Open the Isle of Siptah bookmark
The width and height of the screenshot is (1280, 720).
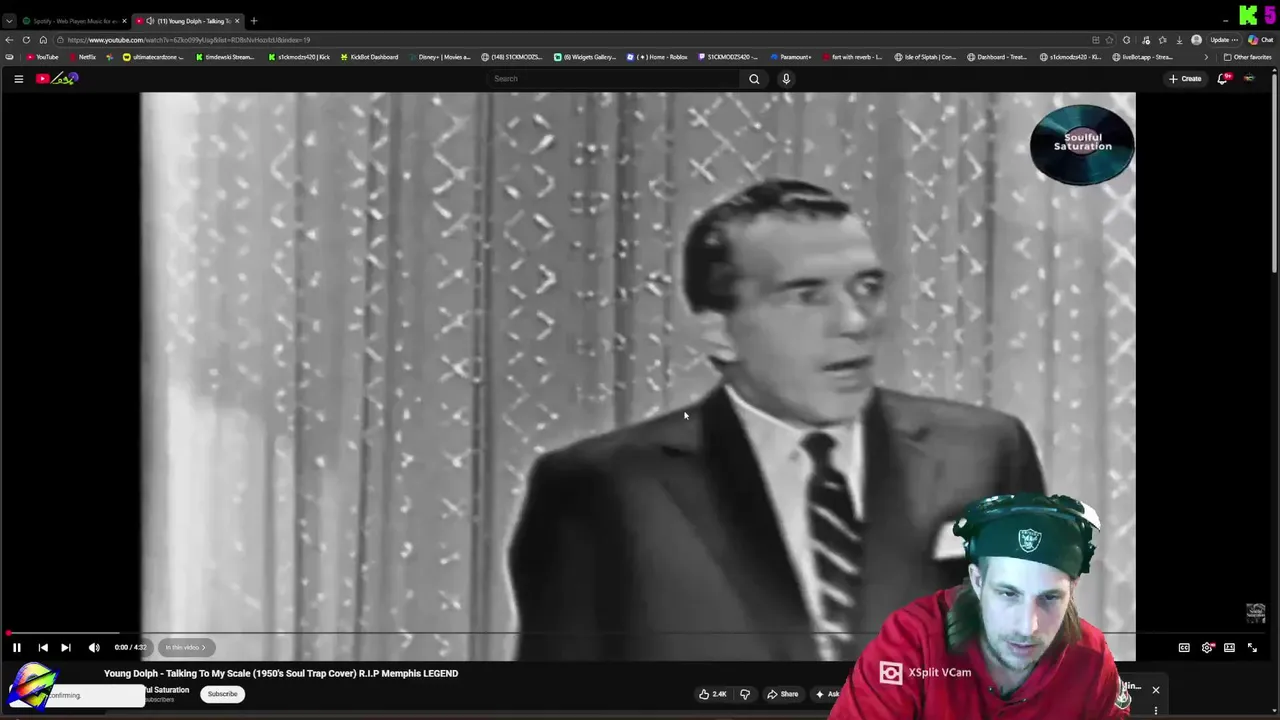925,57
